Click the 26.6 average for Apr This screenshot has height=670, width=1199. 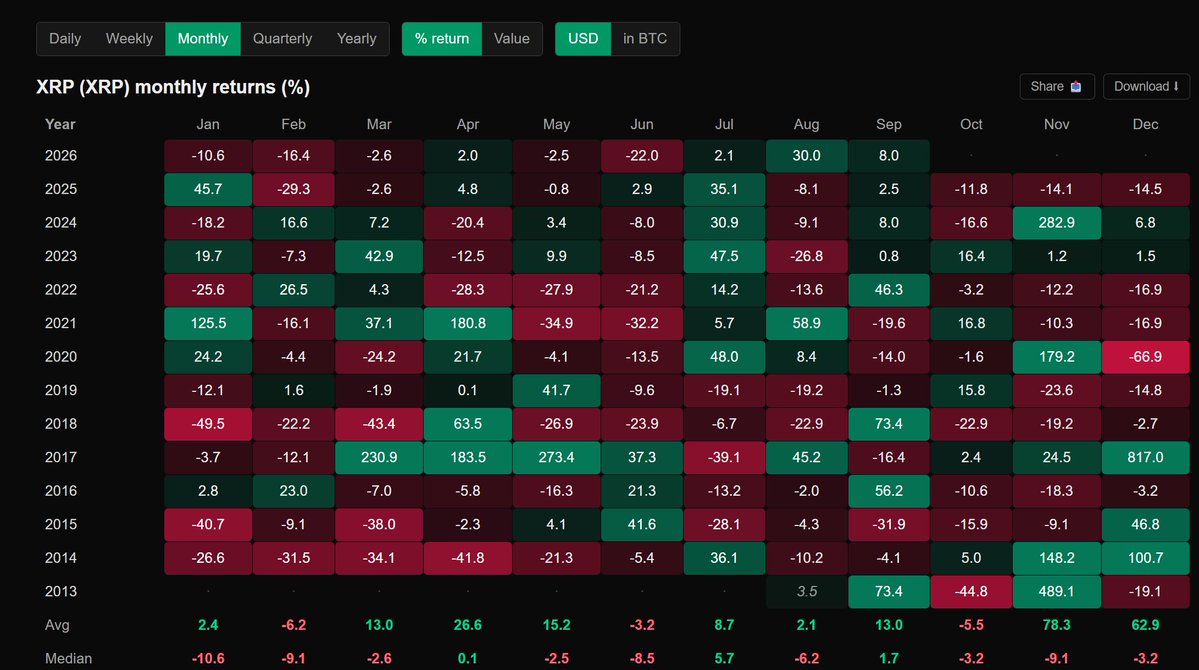(x=468, y=625)
